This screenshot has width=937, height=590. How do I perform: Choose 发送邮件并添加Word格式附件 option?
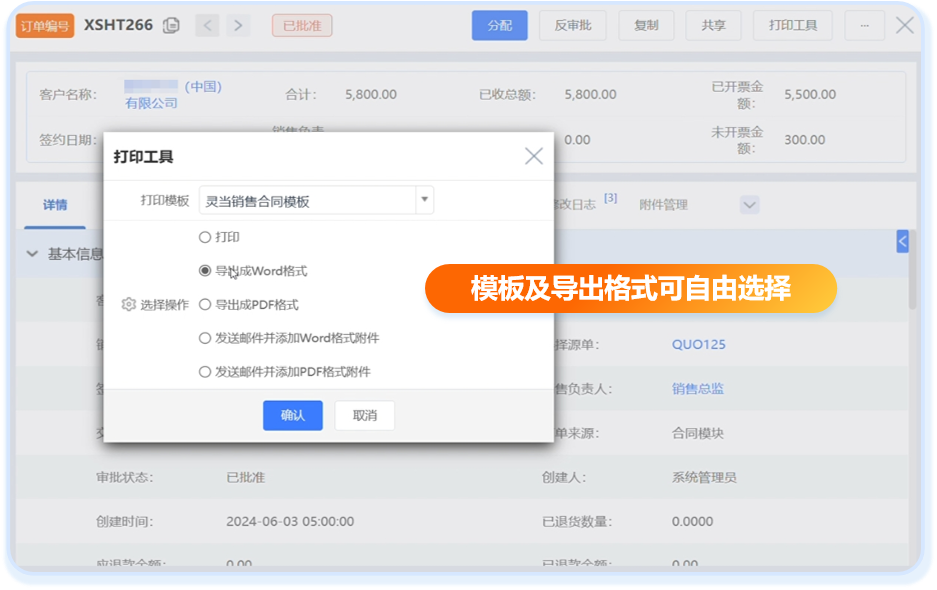pyautogui.click(x=205, y=338)
